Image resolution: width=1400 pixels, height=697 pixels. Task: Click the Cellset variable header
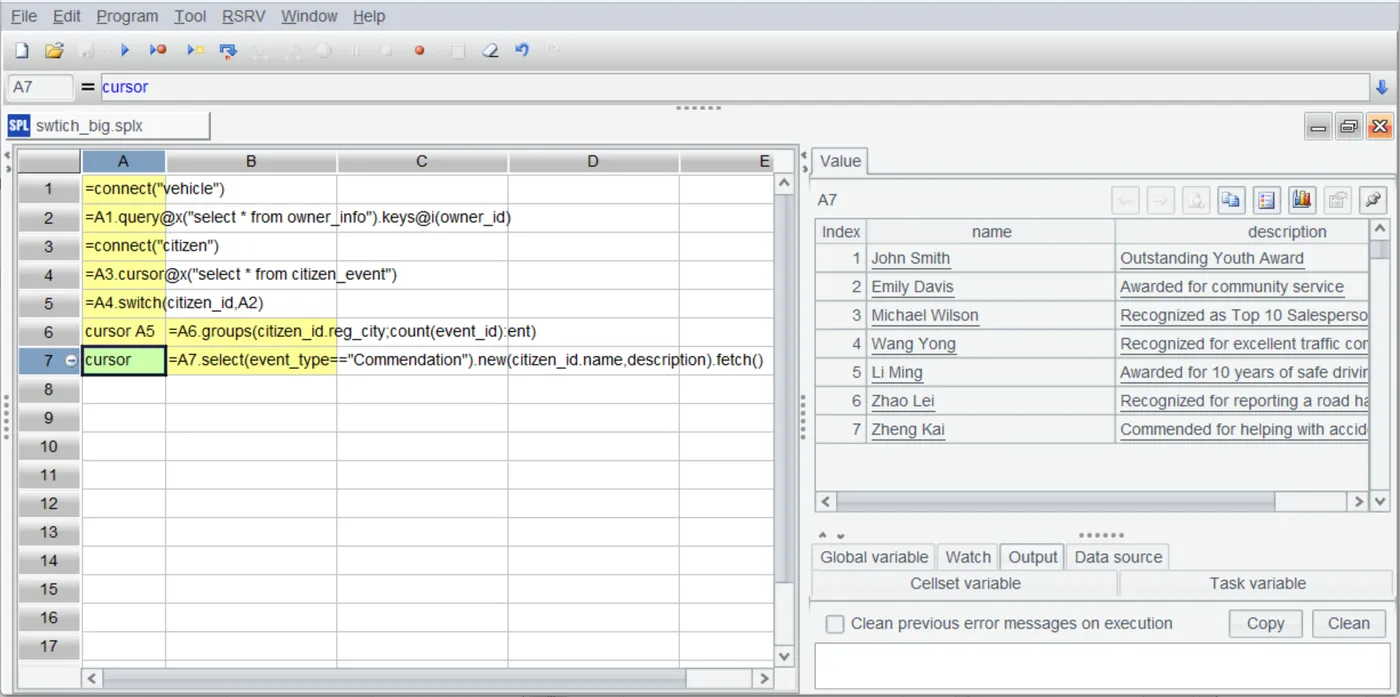965,584
